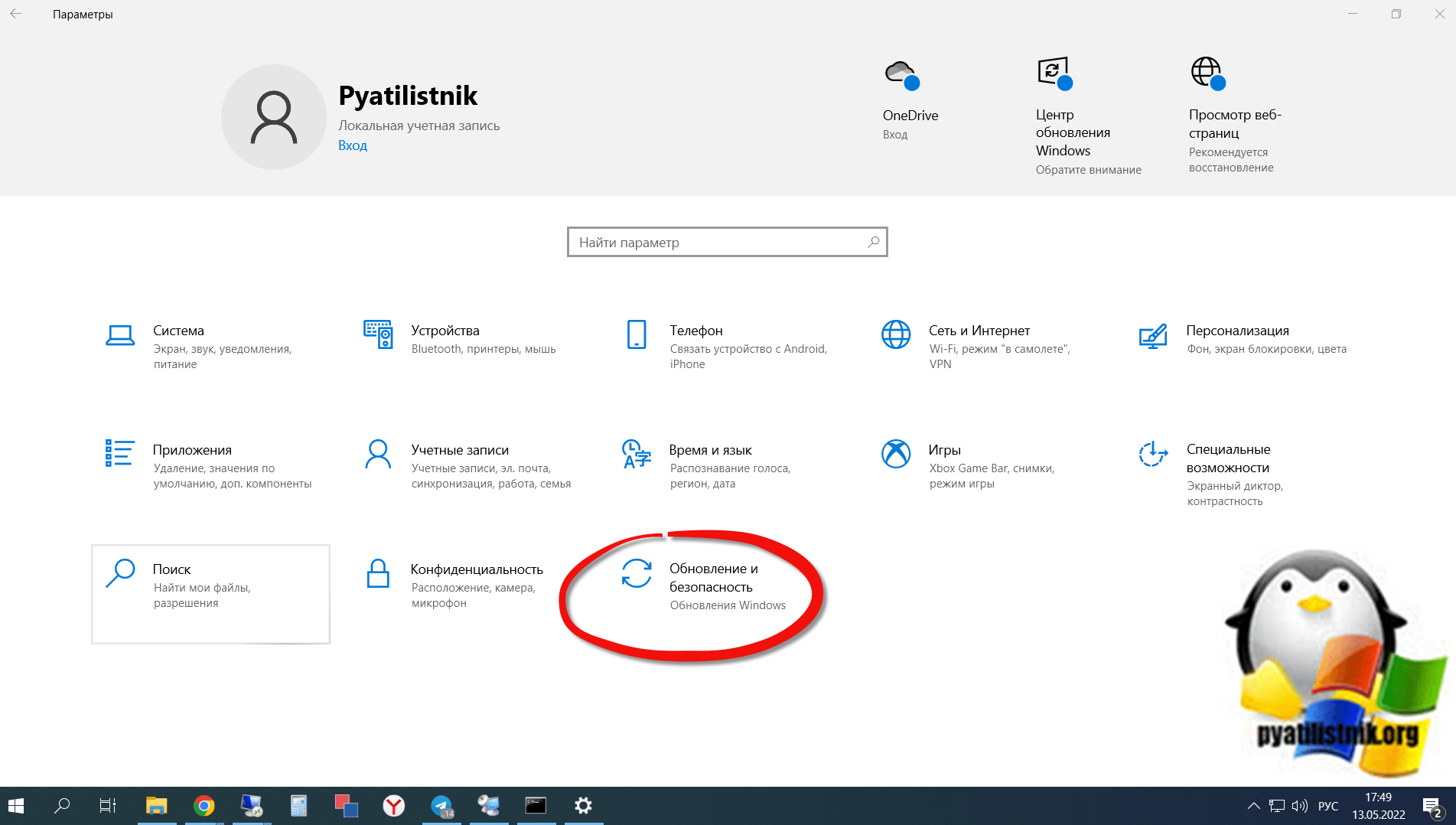Open the Система label

(178, 331)
